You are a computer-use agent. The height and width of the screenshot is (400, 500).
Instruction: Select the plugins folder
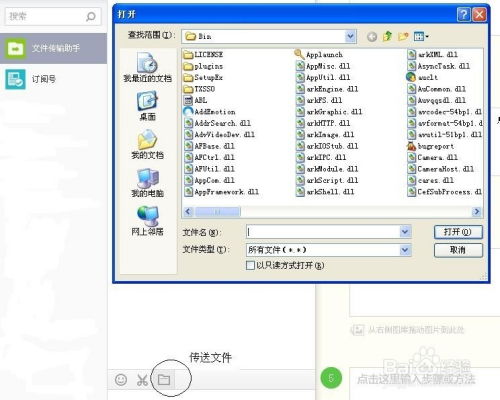(x=203, y=66)
